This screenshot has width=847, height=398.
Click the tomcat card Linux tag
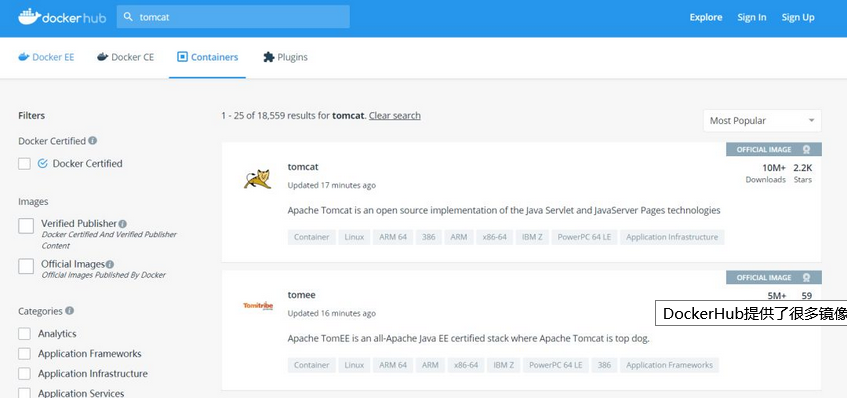click(x=354, y=237)
